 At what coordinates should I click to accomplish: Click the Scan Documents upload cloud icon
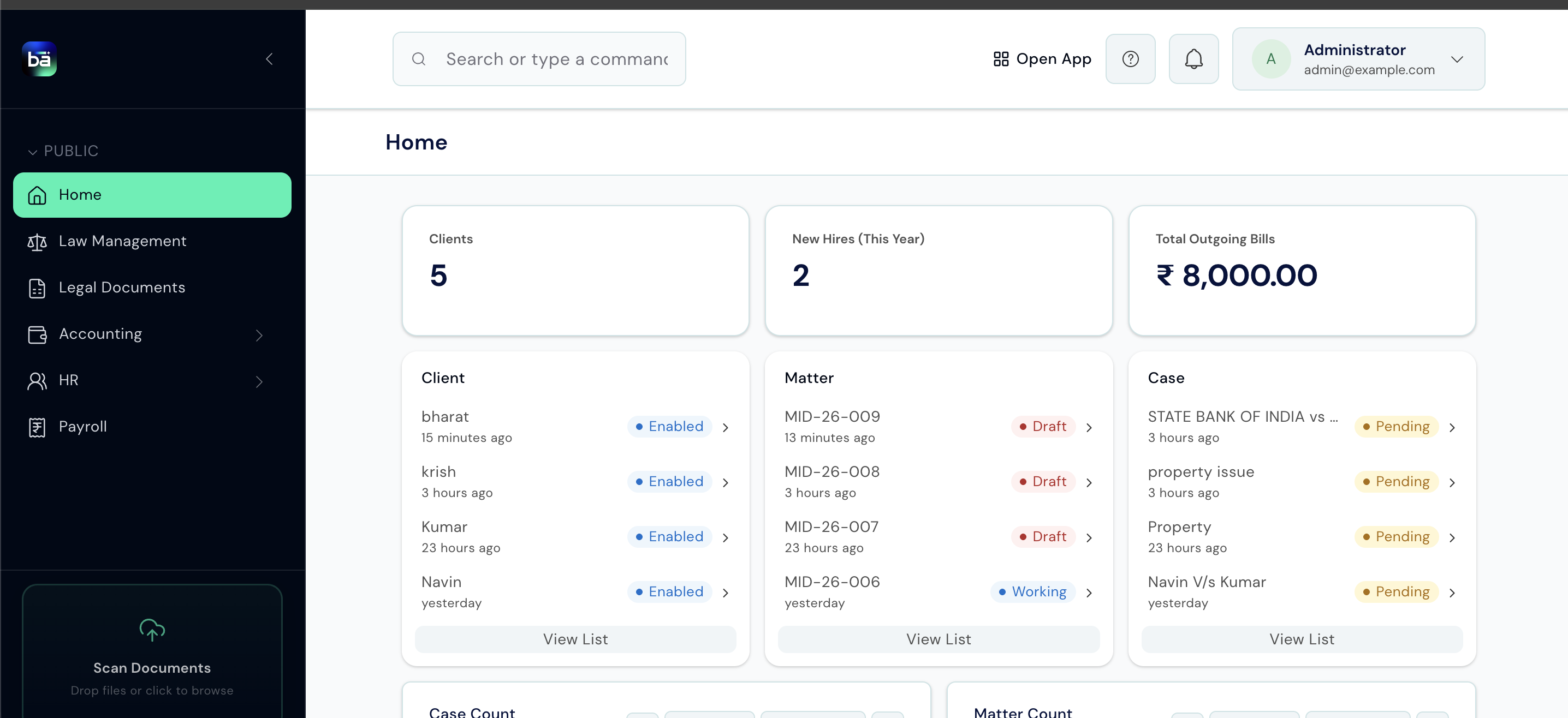[152, 630]
